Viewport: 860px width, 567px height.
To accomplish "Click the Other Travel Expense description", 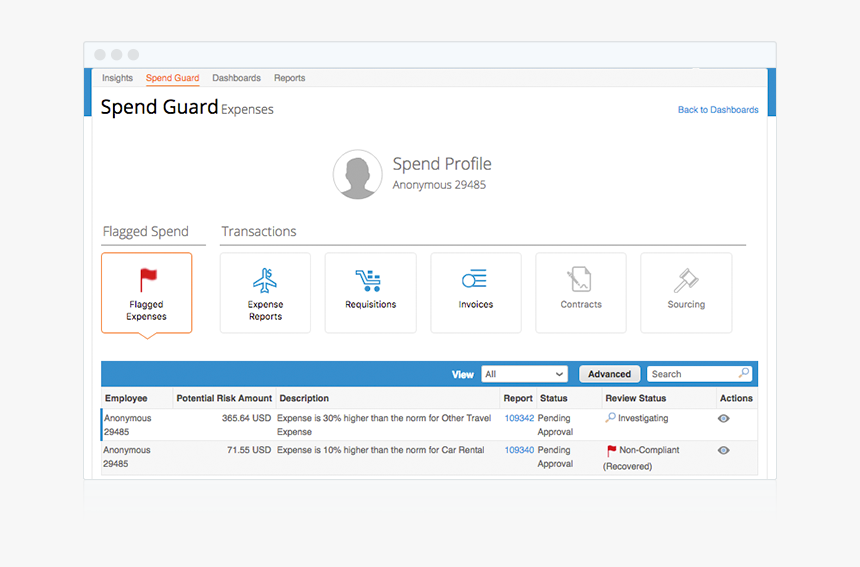I will point(384,424).
